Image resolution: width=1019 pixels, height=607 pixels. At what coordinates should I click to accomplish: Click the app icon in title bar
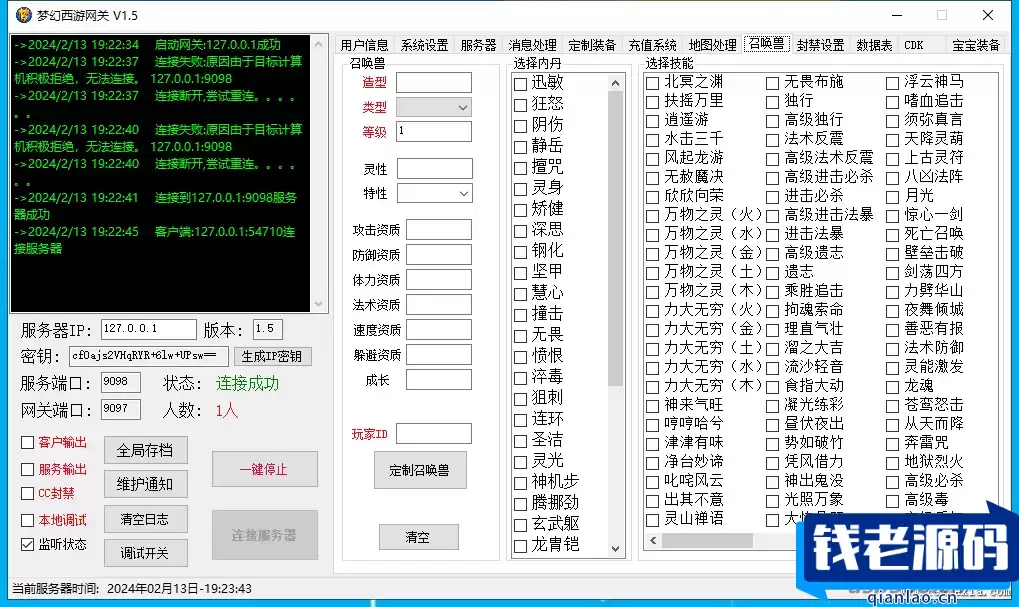point(23,14)
